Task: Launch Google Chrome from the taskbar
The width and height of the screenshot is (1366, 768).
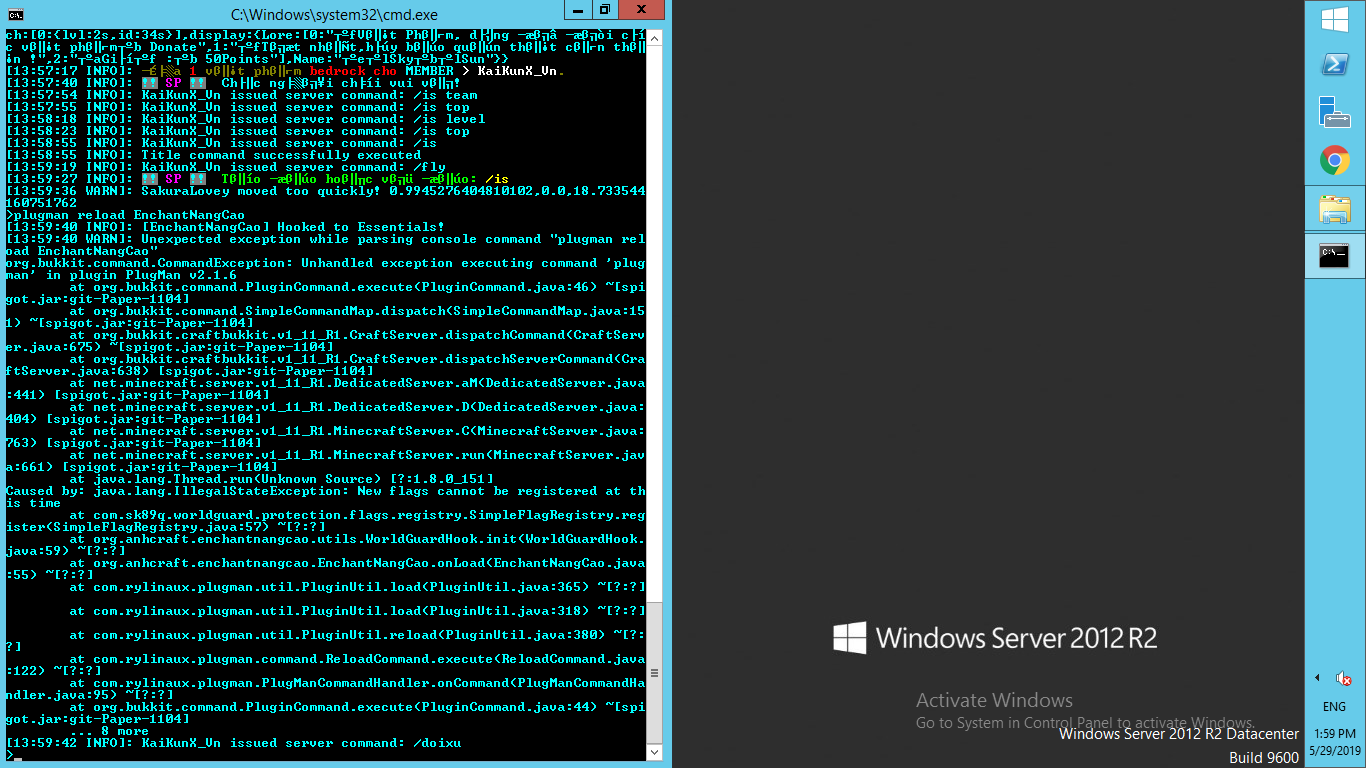Action: coord(1335,160)
